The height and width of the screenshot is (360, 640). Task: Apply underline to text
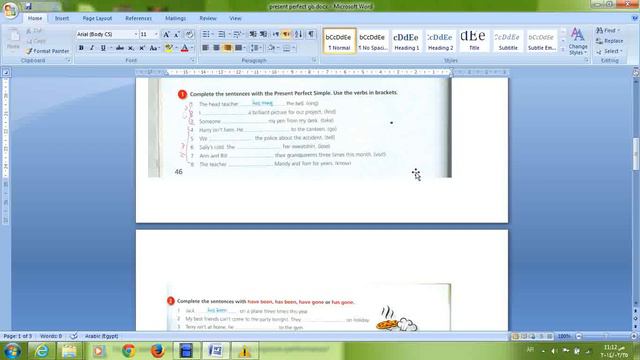[x=103, y=48]
